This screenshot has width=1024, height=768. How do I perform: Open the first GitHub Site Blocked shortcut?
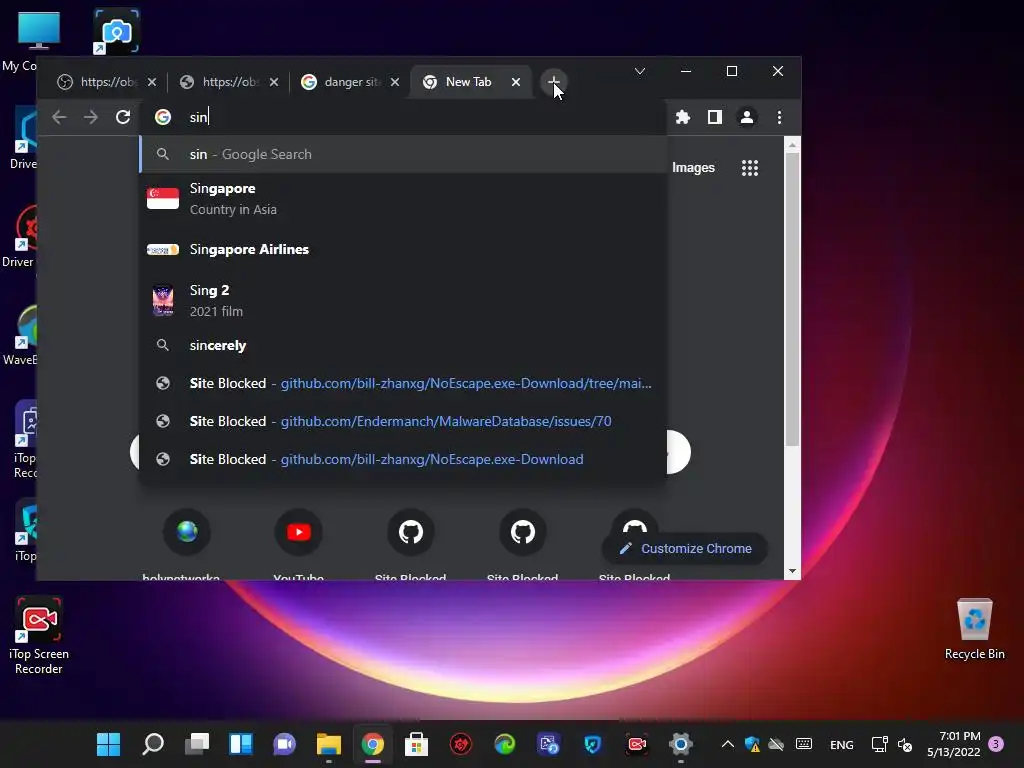(410, 543)
